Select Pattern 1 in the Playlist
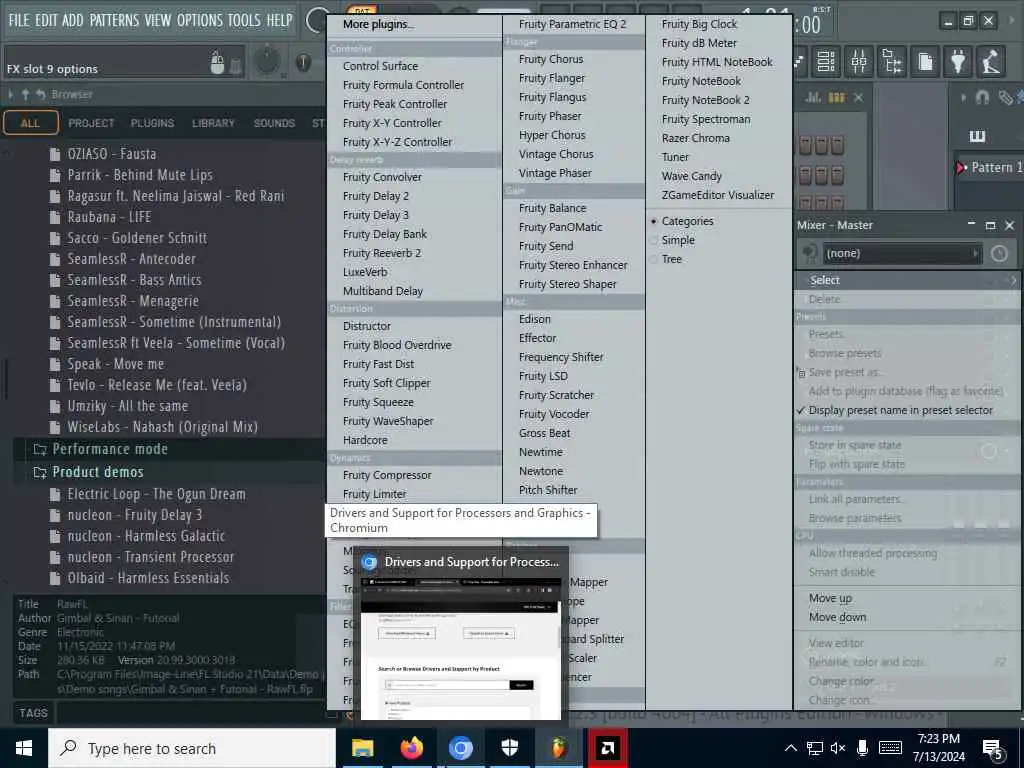Image resolution: width=1024 pixels, height=768 pixels. point(990,167)
